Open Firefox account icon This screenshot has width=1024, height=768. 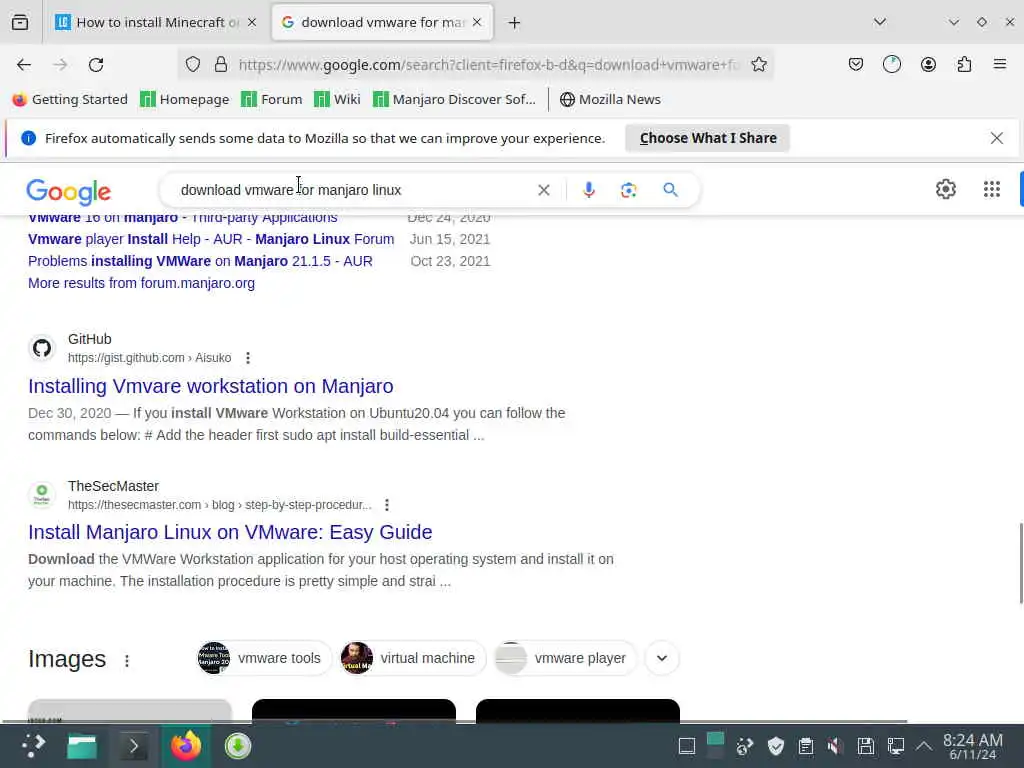click(928, 64)
